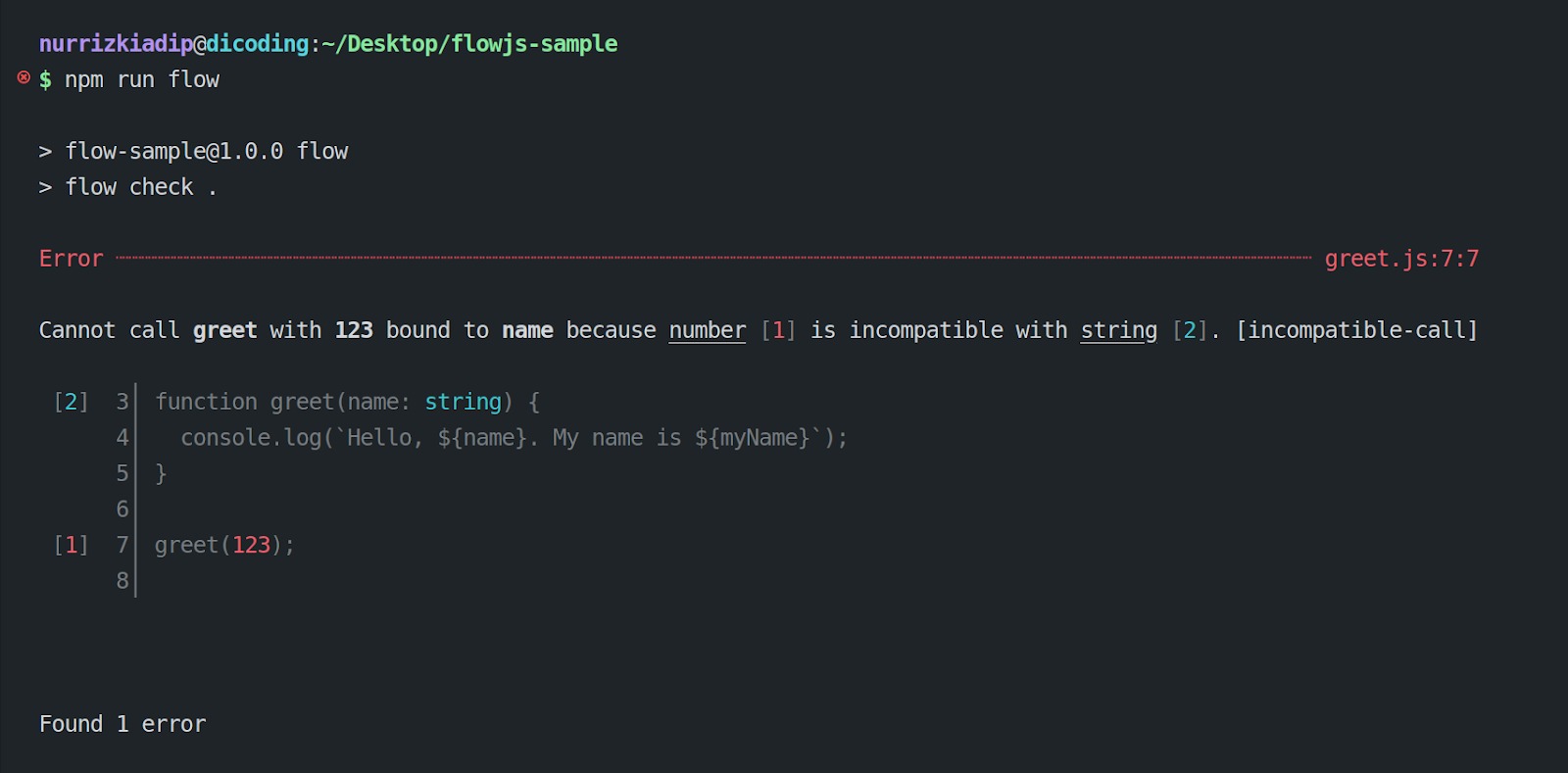Click the console.log line of code

point(514,438)
